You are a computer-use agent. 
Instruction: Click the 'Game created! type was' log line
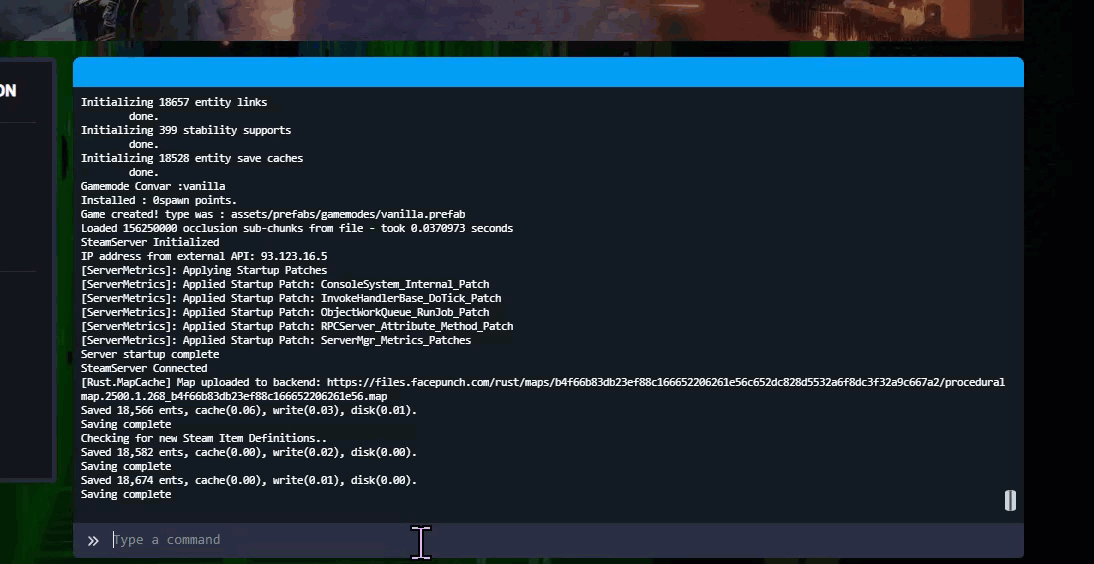coord(273,214)
